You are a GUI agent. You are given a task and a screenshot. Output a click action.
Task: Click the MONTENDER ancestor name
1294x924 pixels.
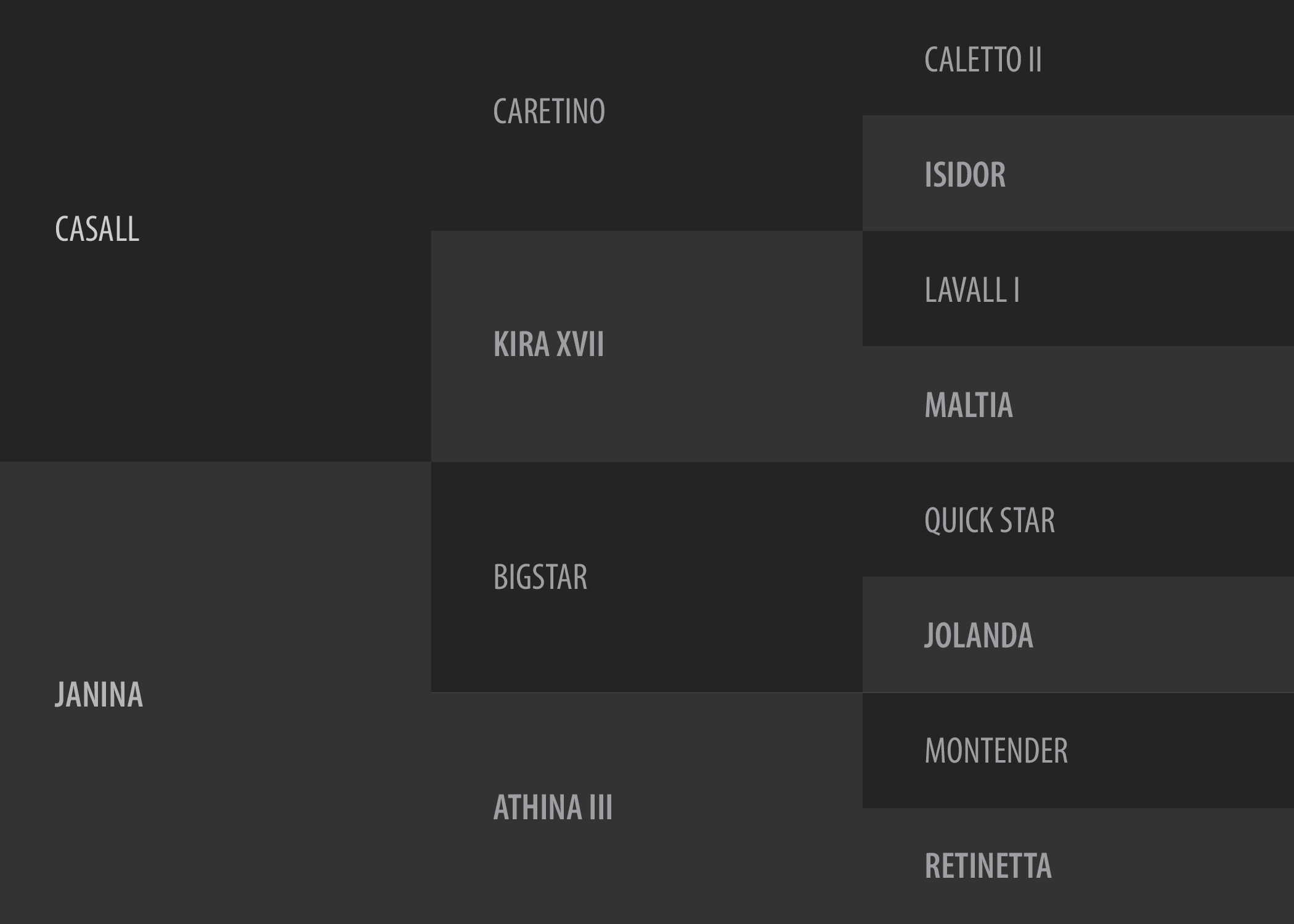point(996,751)
